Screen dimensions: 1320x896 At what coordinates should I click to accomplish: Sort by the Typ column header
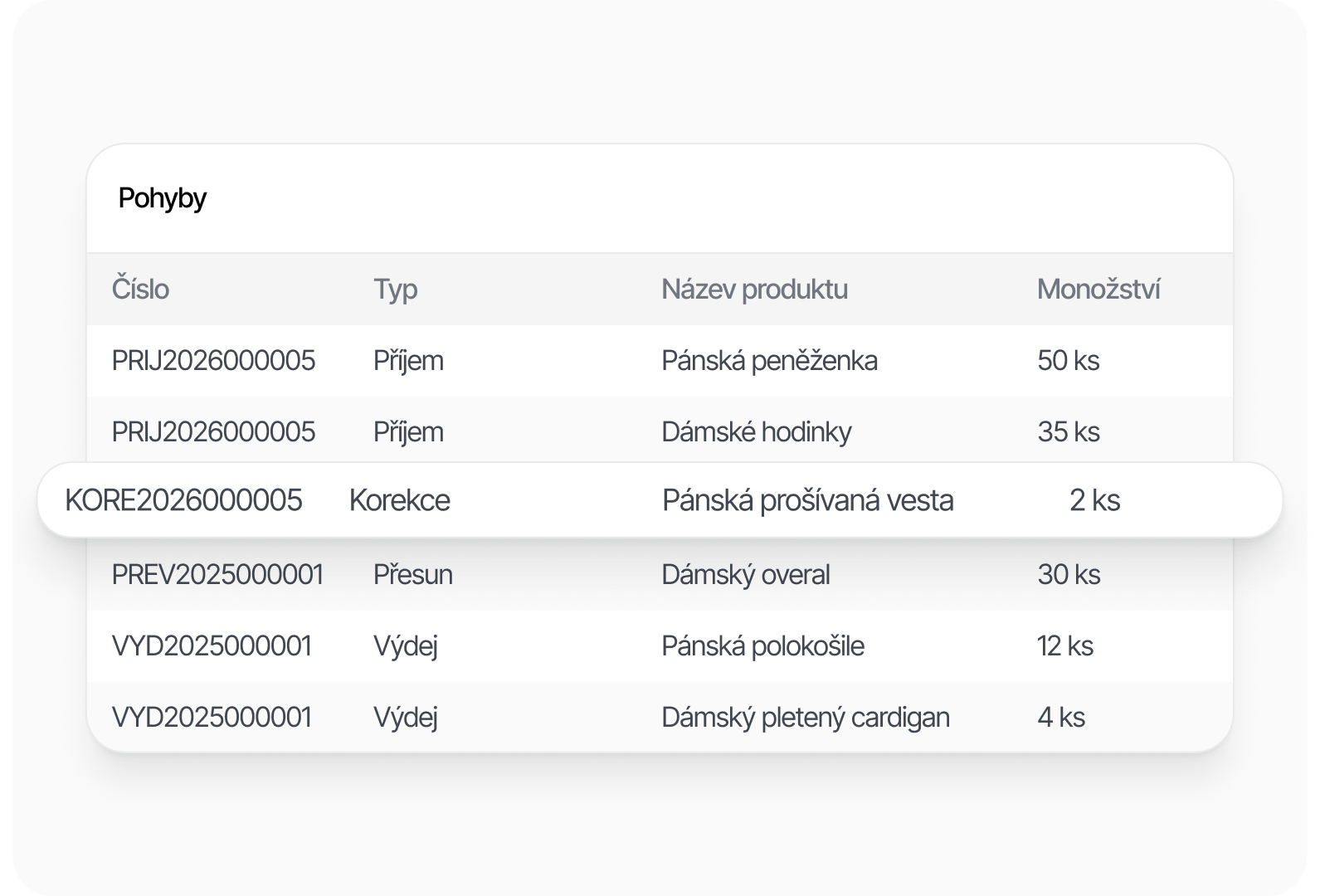[395, 290]
